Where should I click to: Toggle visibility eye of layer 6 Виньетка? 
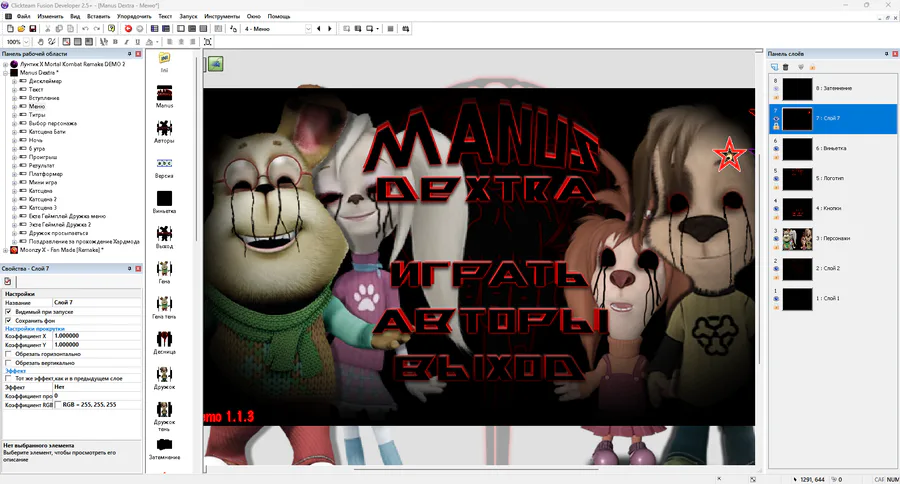[775, 148]
